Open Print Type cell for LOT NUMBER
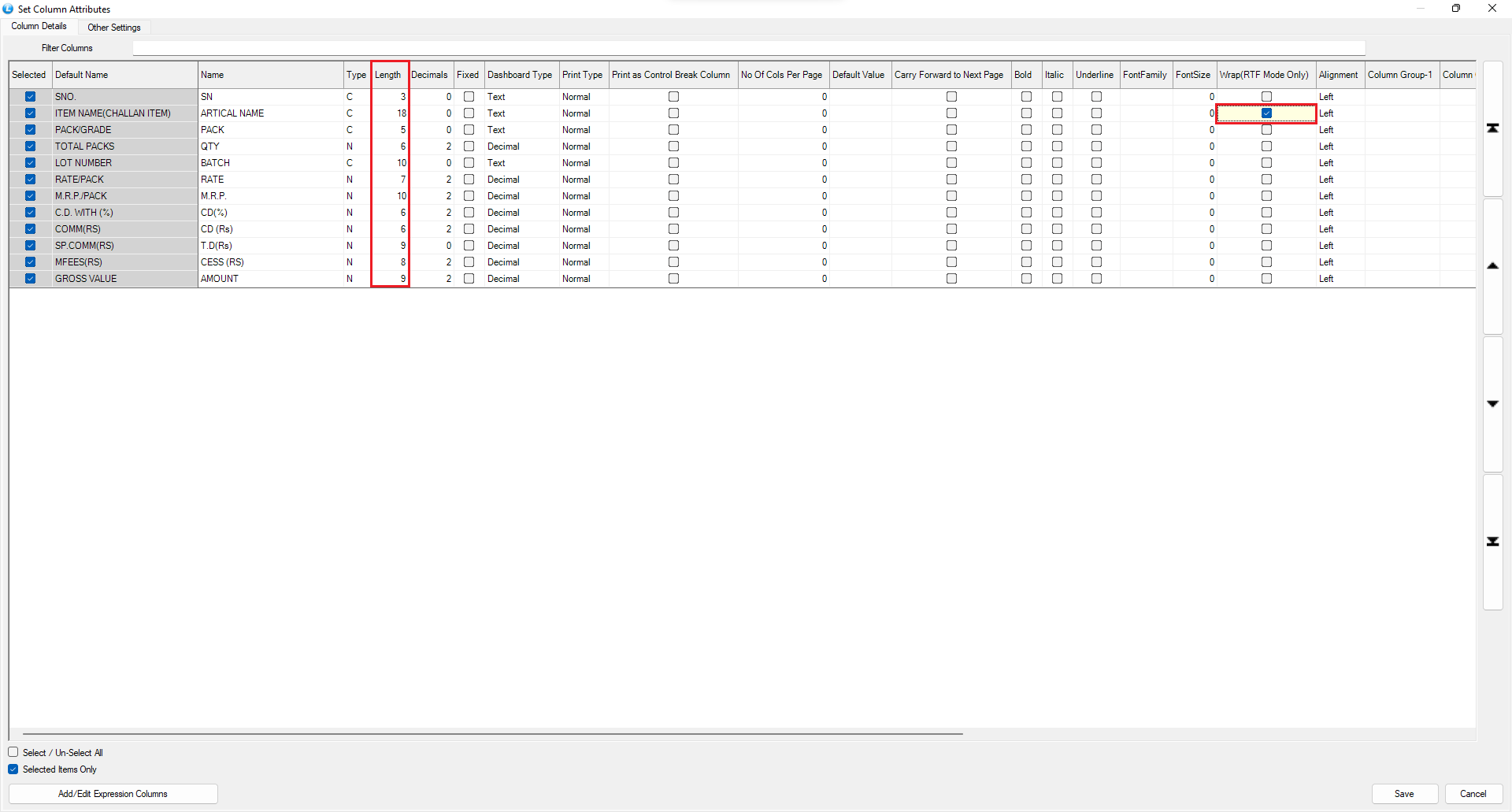The width and height of the screenshot is (1512, 812). [583, 163]
